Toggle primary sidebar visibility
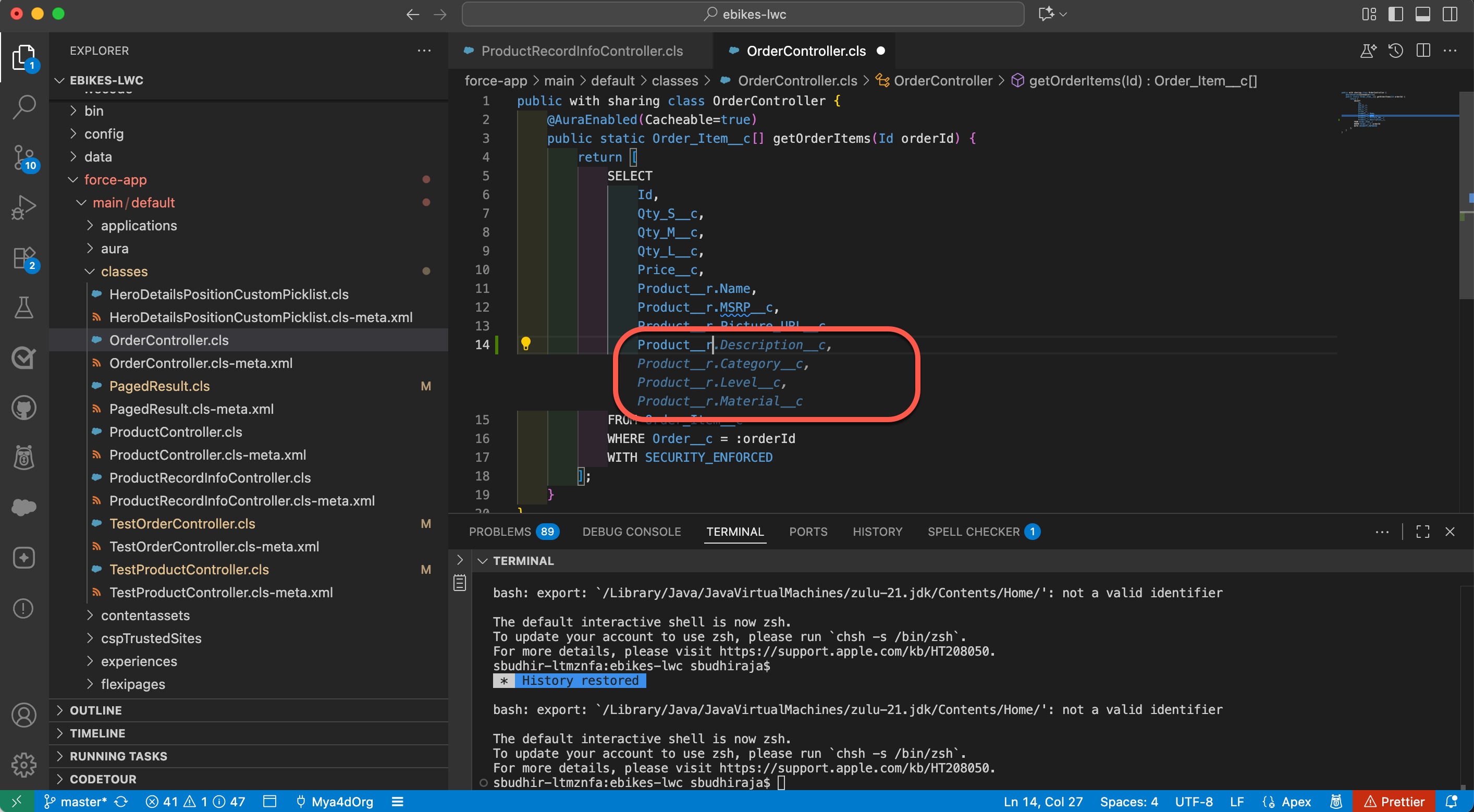This screenshot has height=812, width=1474. 1396,14
